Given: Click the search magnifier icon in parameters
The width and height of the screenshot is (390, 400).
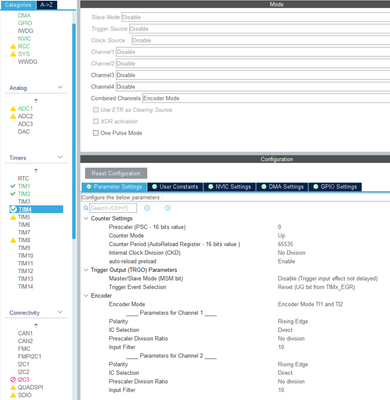Looking at the screenshot, I should click(x=86, y=208).
